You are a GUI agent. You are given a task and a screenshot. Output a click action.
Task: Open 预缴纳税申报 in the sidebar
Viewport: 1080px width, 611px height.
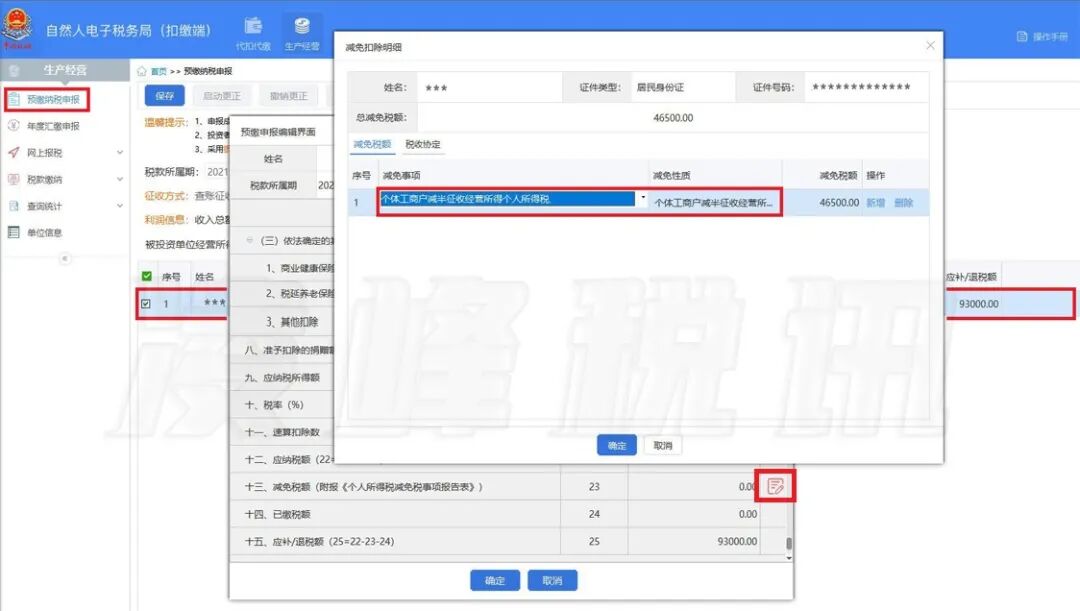point(53,99)
